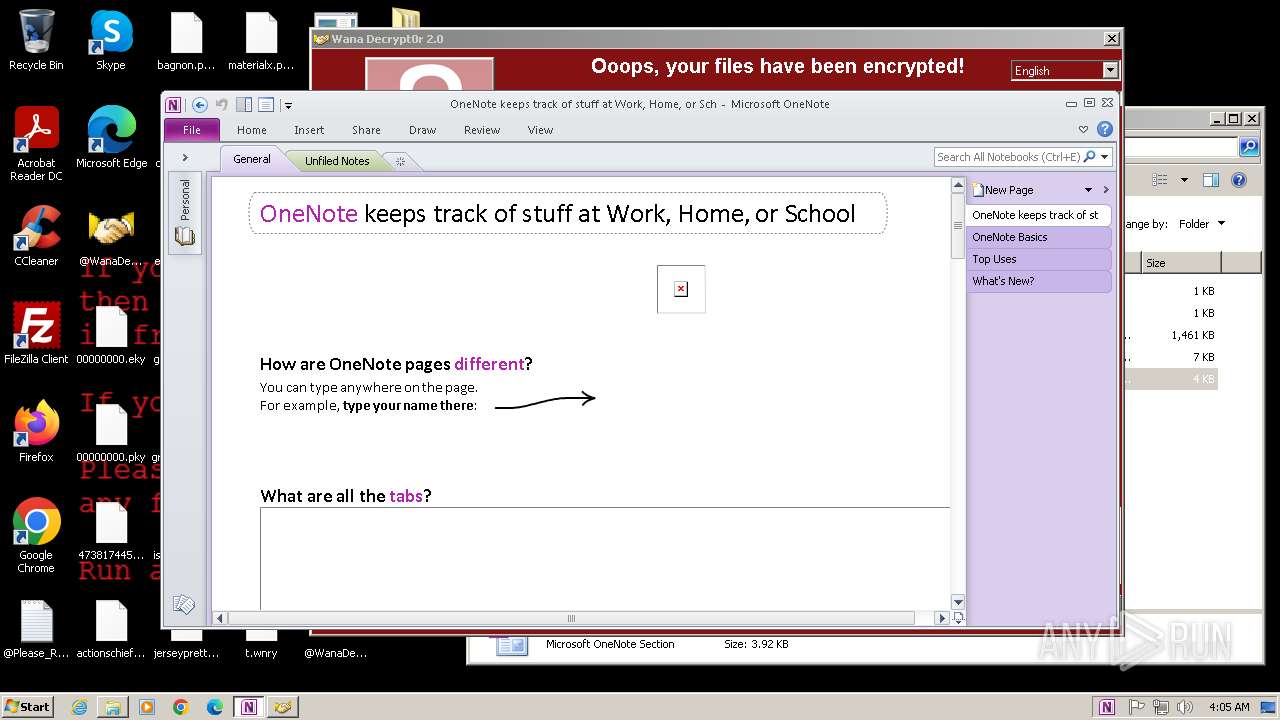Open the View ribbon tab
Image resolution: width=1280 pixels, height=720 pixels.
pos(540,130)
